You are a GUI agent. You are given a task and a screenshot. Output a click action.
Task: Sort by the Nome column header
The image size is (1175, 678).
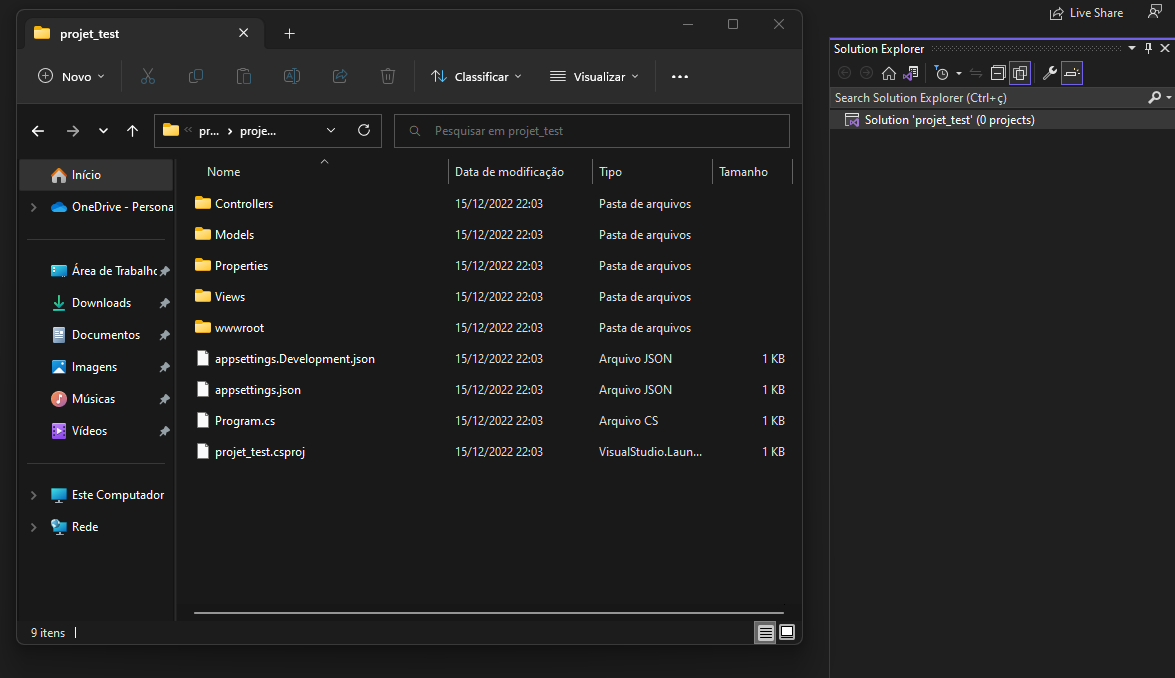[x=223, y=172]
